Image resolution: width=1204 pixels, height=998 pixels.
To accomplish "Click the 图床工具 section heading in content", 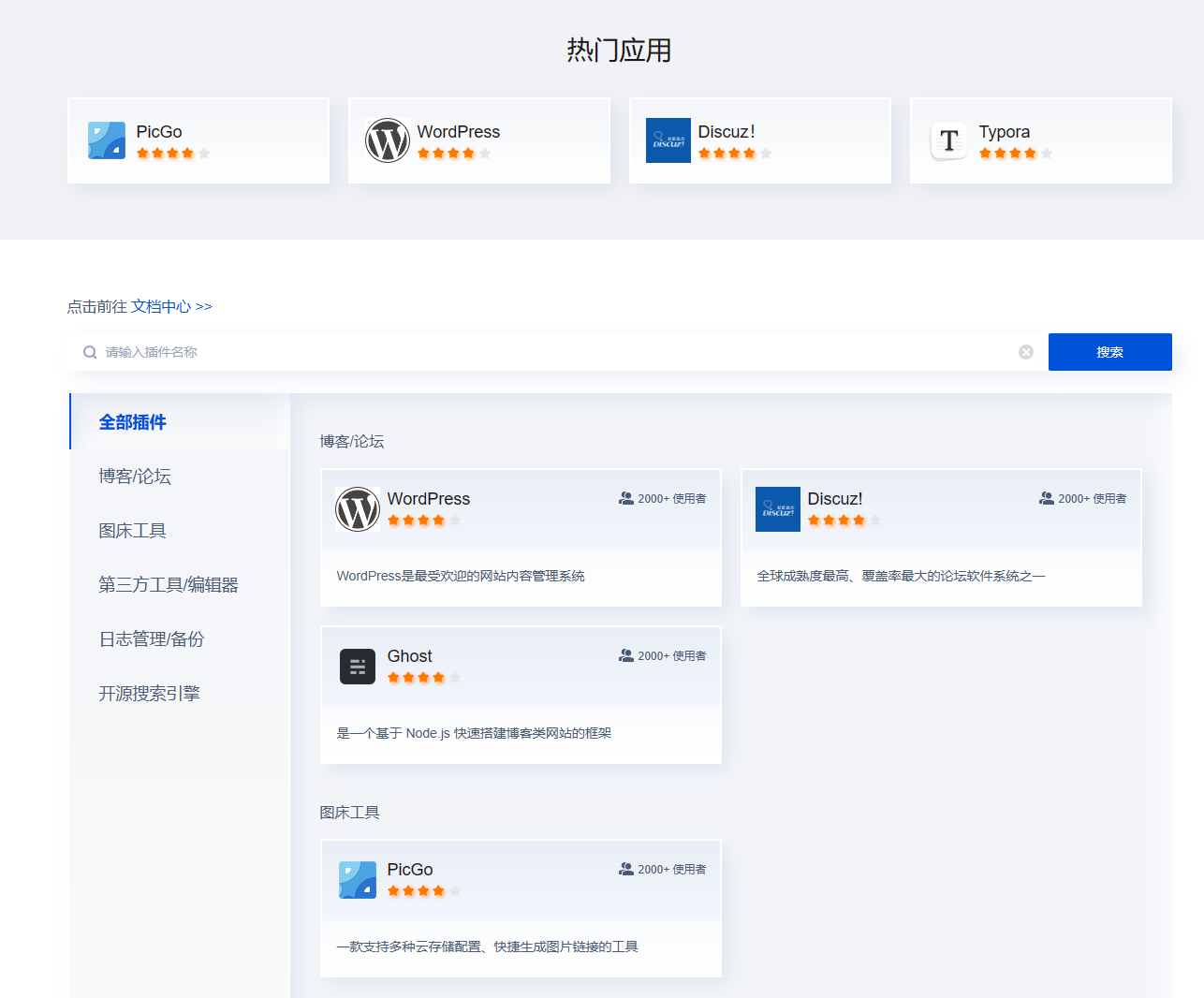I will pos(349,813).
